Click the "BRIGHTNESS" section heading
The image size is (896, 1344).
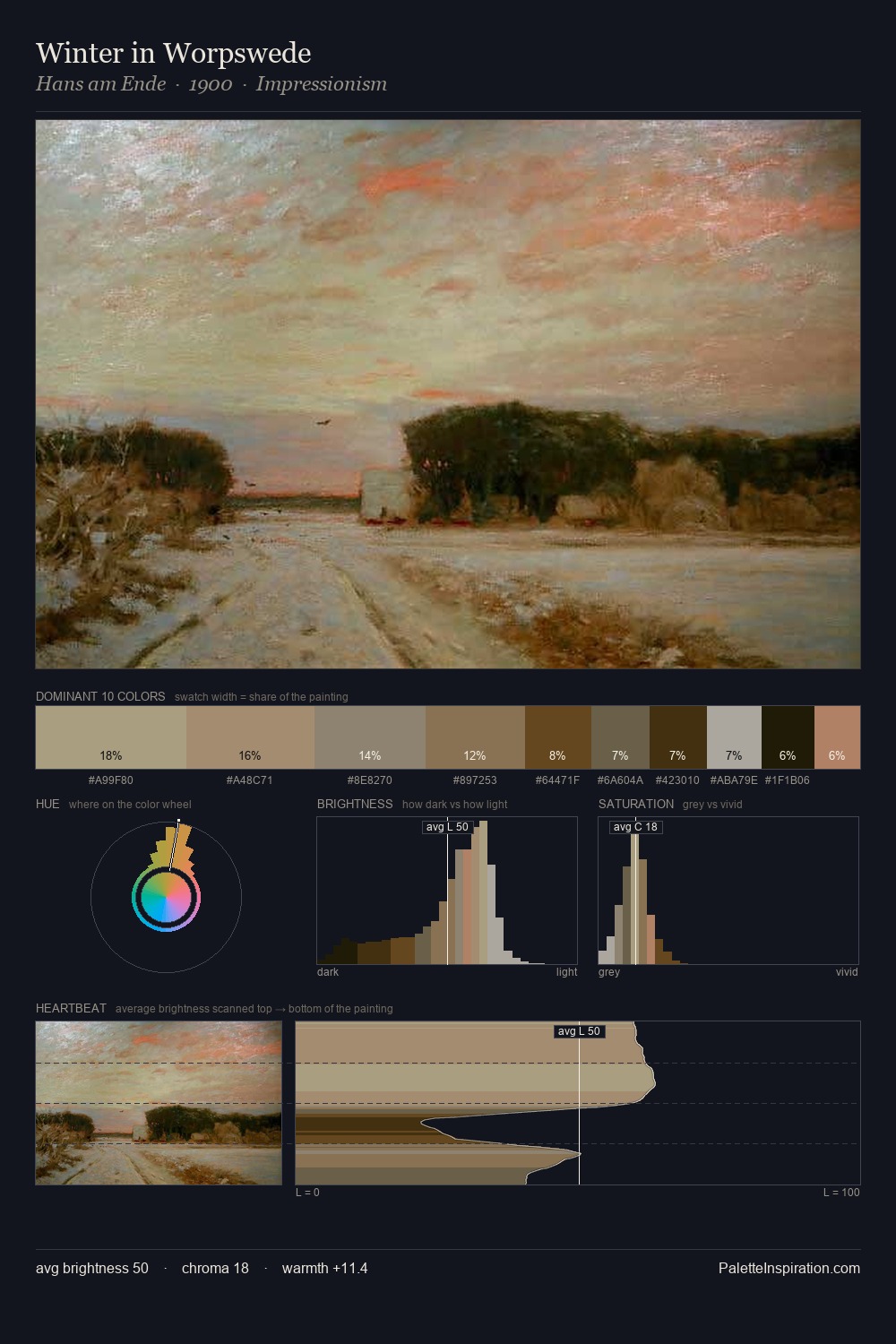tap(355, 804)
